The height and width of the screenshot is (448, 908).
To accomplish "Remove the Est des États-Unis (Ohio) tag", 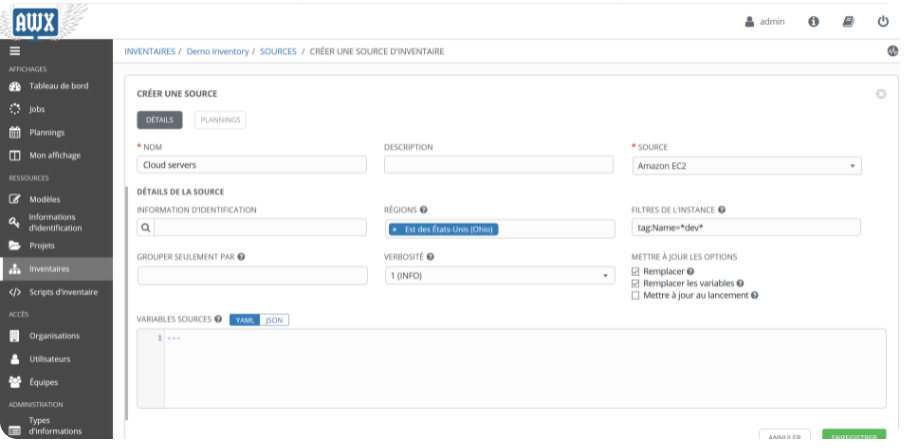I will pyautogui.click(x=394, y=230).
